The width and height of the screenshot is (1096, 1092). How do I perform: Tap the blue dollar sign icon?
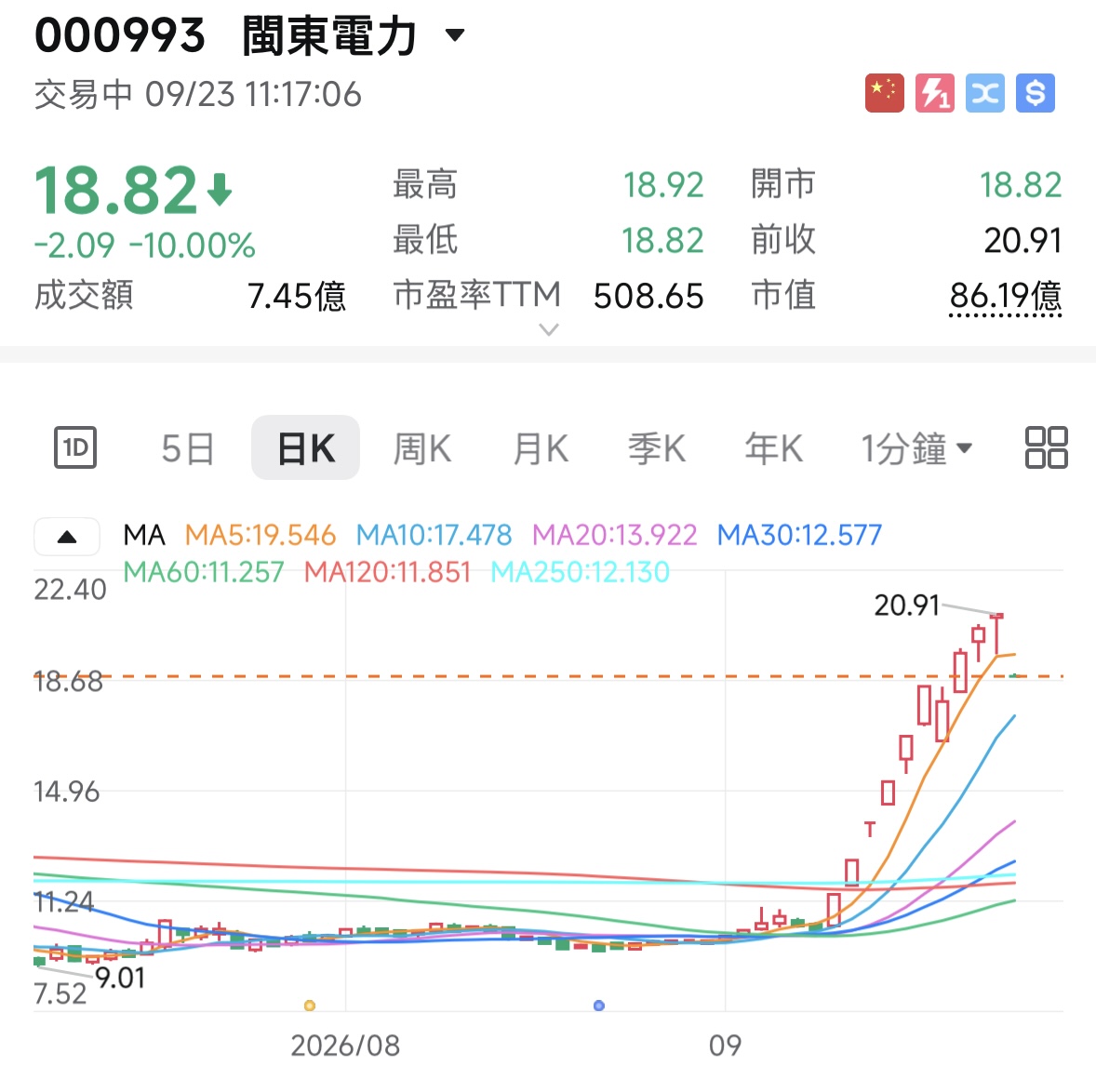[x=1036, y=93]
